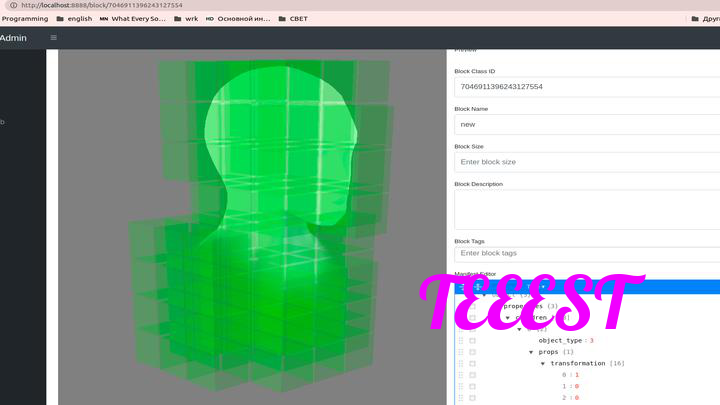This screenshot has width=720, height=405.
Task: Tick the box on the props row
Action: 472,352
